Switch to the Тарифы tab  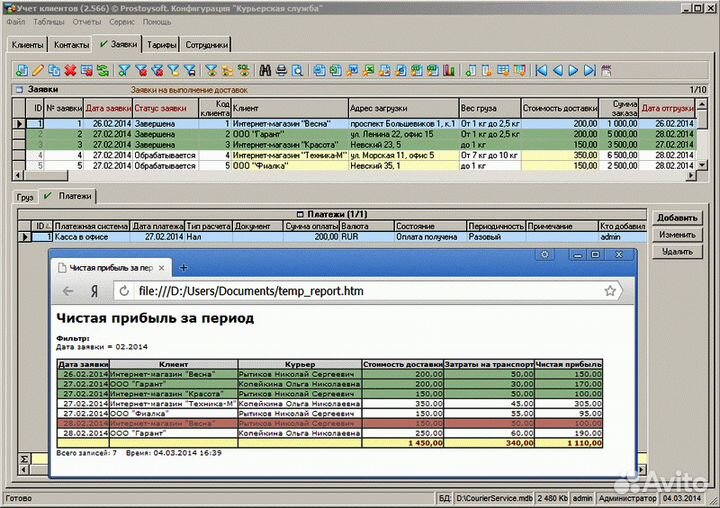coord(162,45)
